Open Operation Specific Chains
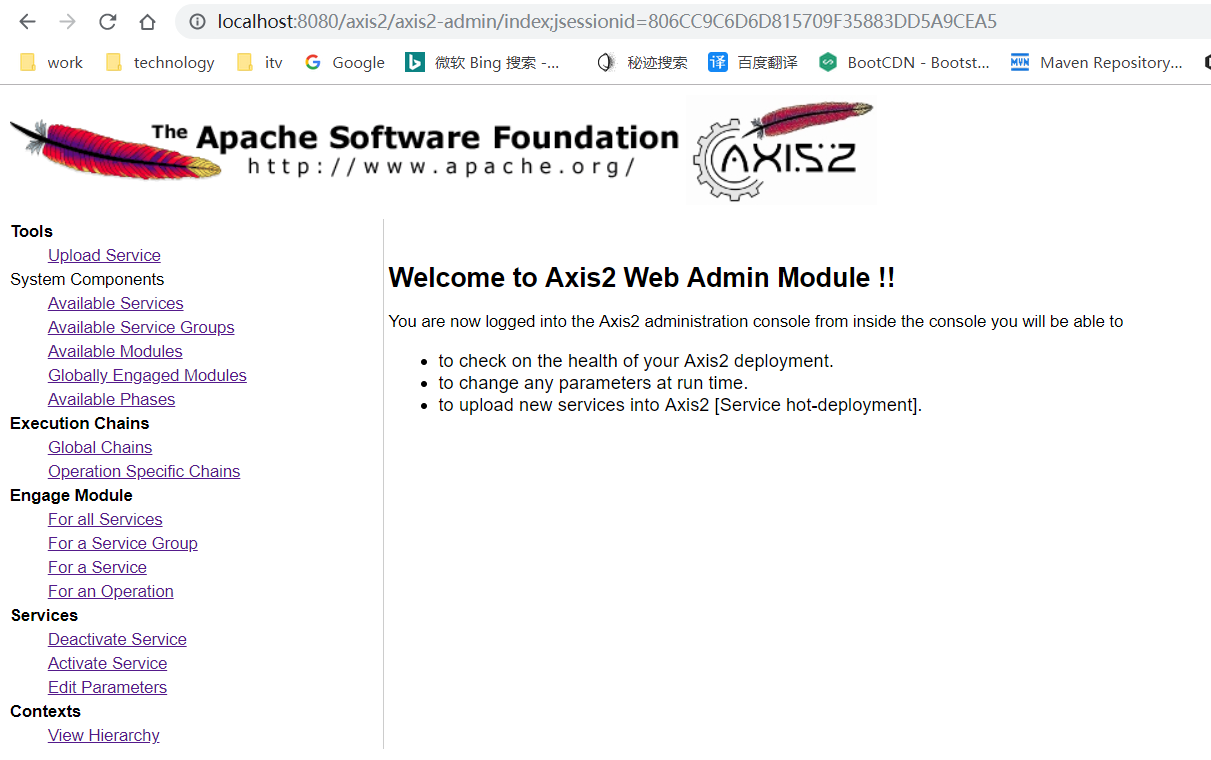 (144, 471)
